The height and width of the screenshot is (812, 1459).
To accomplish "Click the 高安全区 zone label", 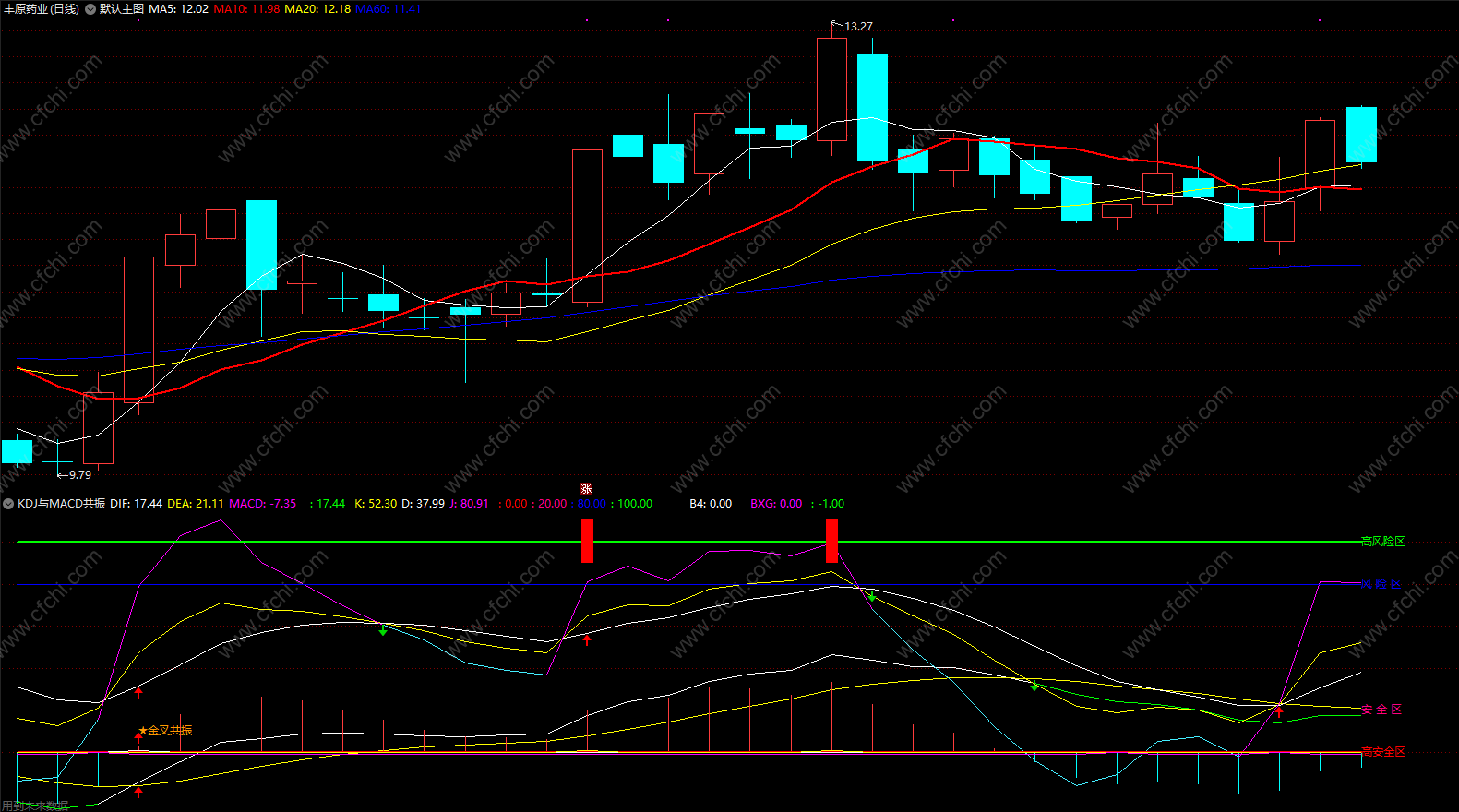I will 1382,752.
